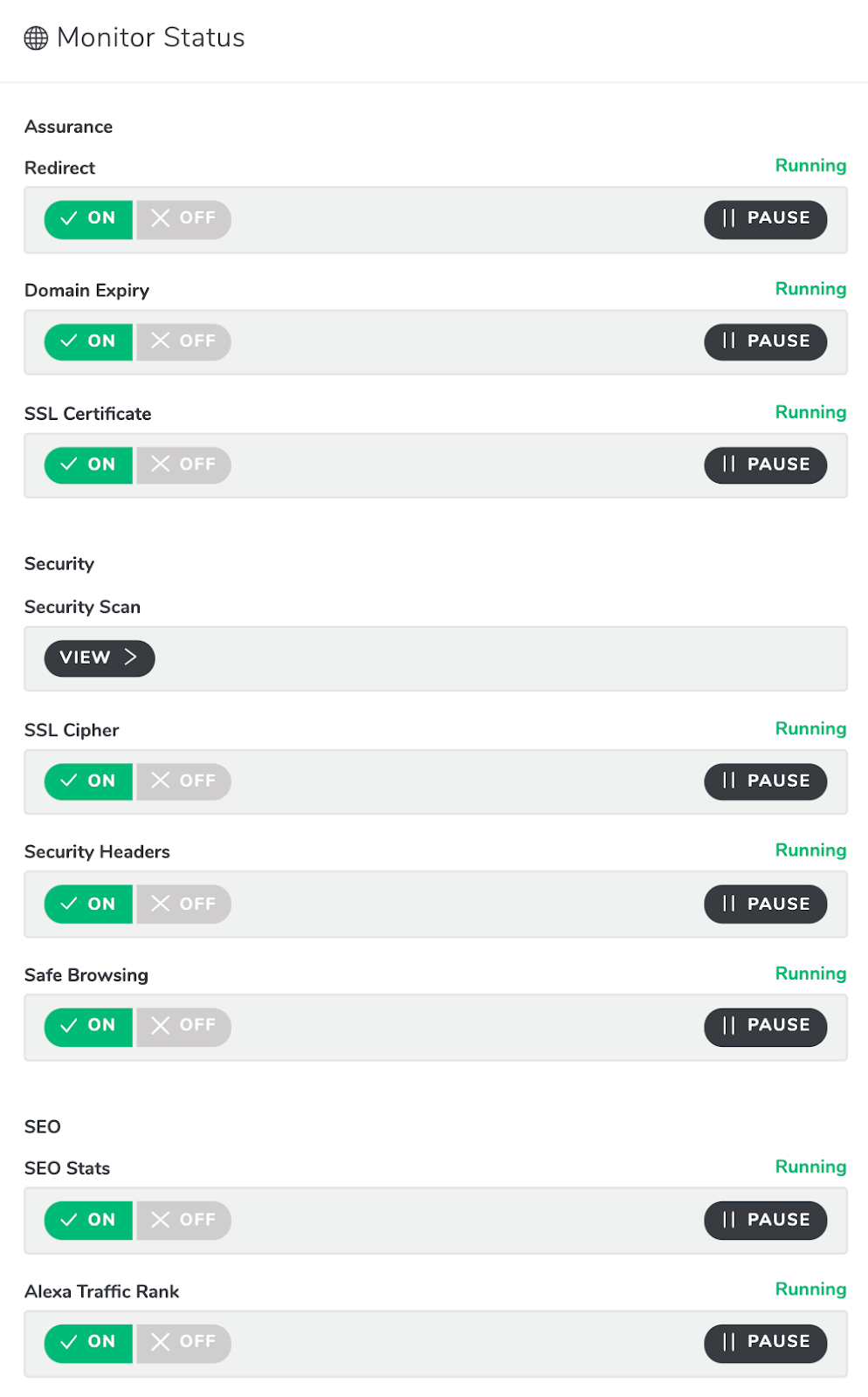Image resolution: width=868 pixels, height=1397 pixels.
Task: Turn off Alexa Traffic Rank monitor
Action: pyautogui.click(x=183, y=1343)
